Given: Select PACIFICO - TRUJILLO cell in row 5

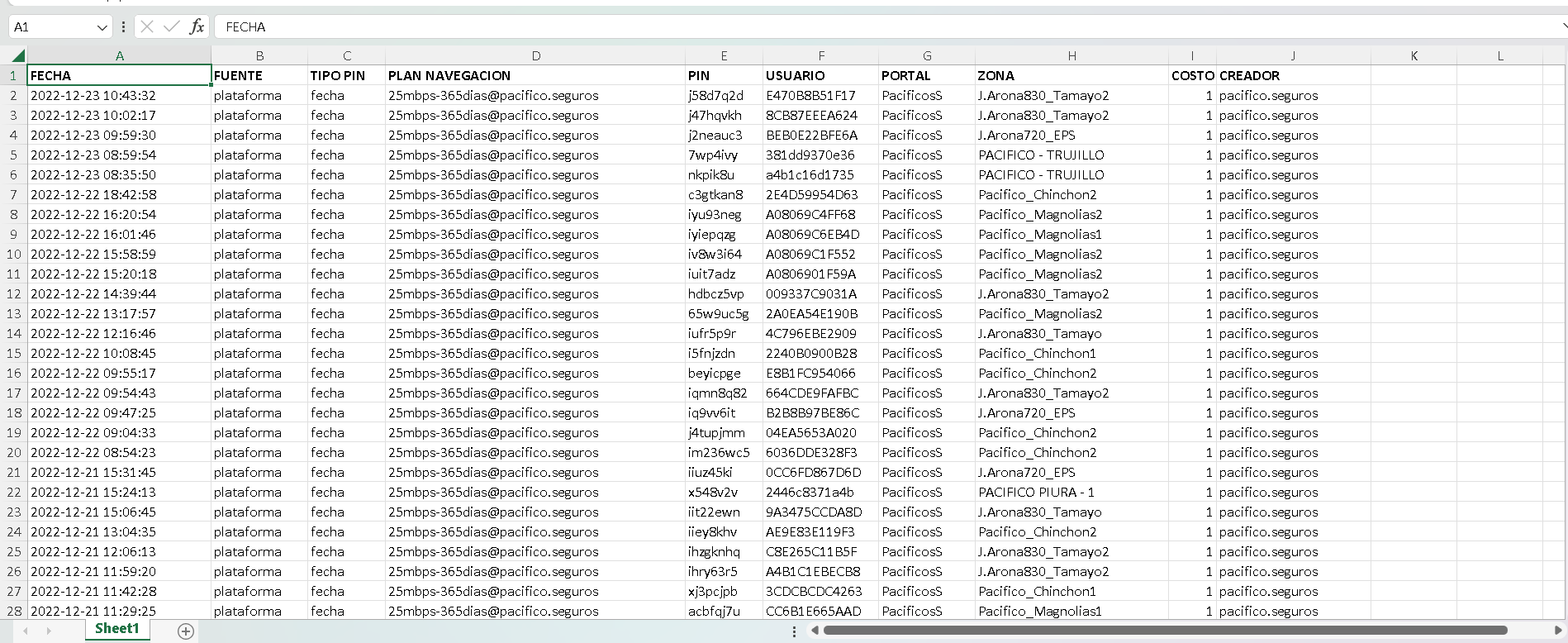Looking at the screenshot, I should pyautogui.click(x=1071, y=155).
